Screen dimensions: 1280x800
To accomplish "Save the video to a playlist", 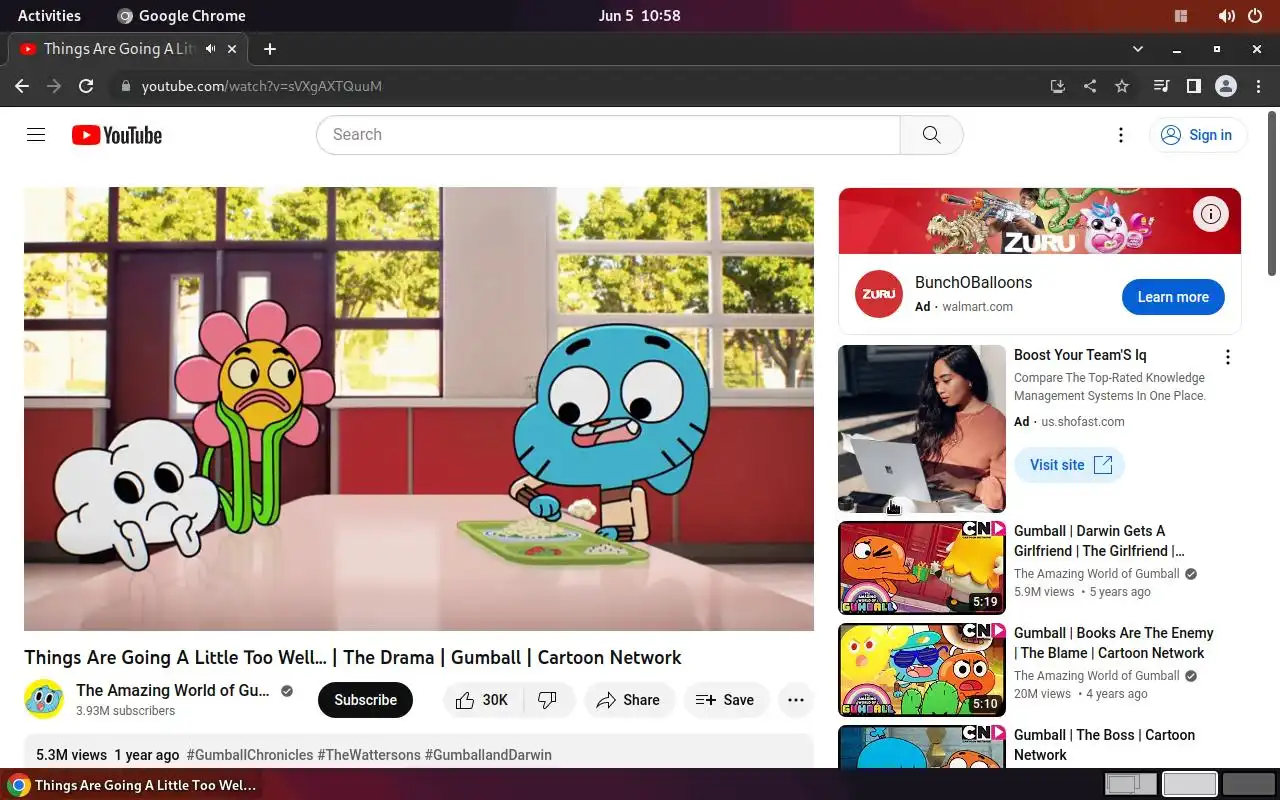I will coord(725,700).
